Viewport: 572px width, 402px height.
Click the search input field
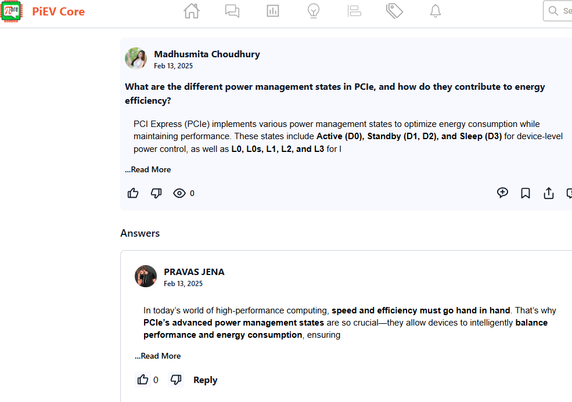[558, 11]
